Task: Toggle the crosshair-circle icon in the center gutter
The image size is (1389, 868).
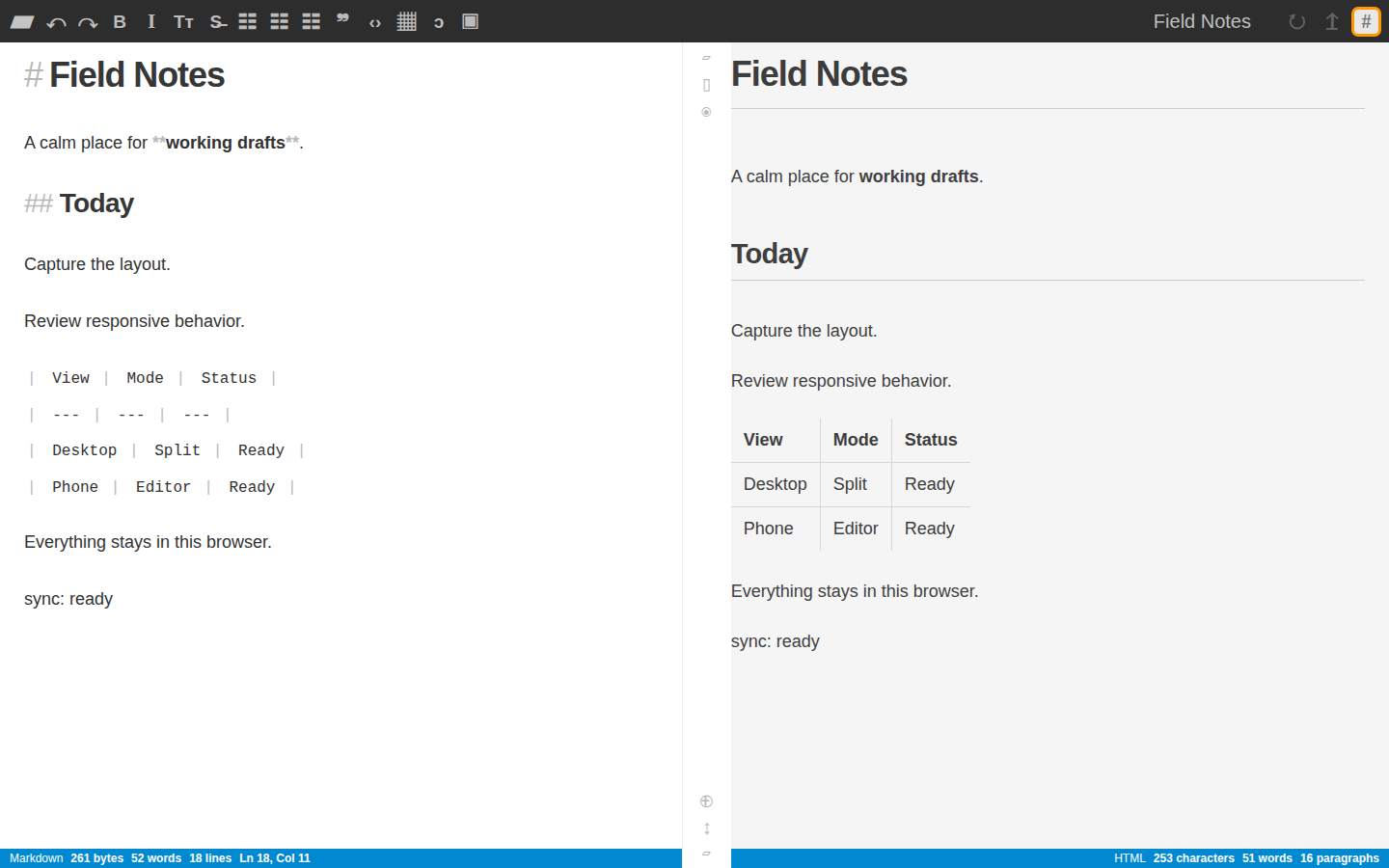Action: tap(706, 801)
